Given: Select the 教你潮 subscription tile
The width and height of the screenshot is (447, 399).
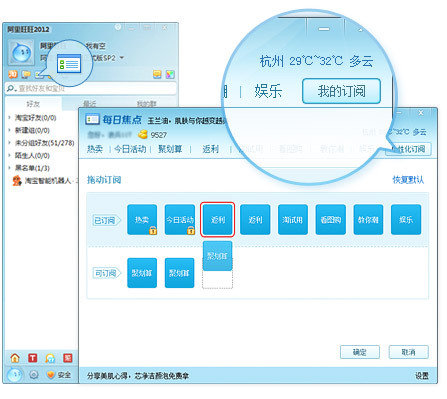Looking at the screenshot, I should point(368,220).
